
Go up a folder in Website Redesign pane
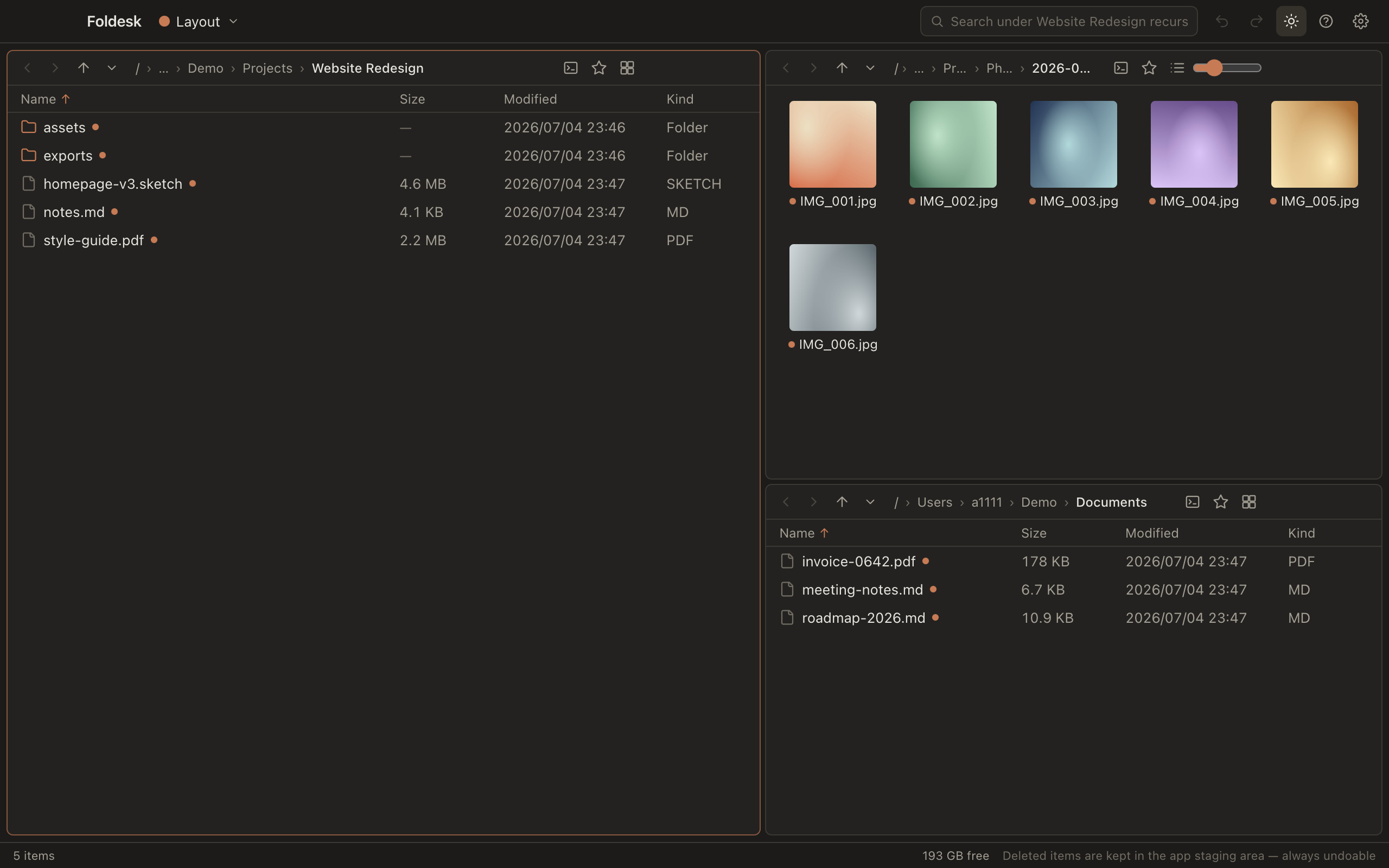84,68
